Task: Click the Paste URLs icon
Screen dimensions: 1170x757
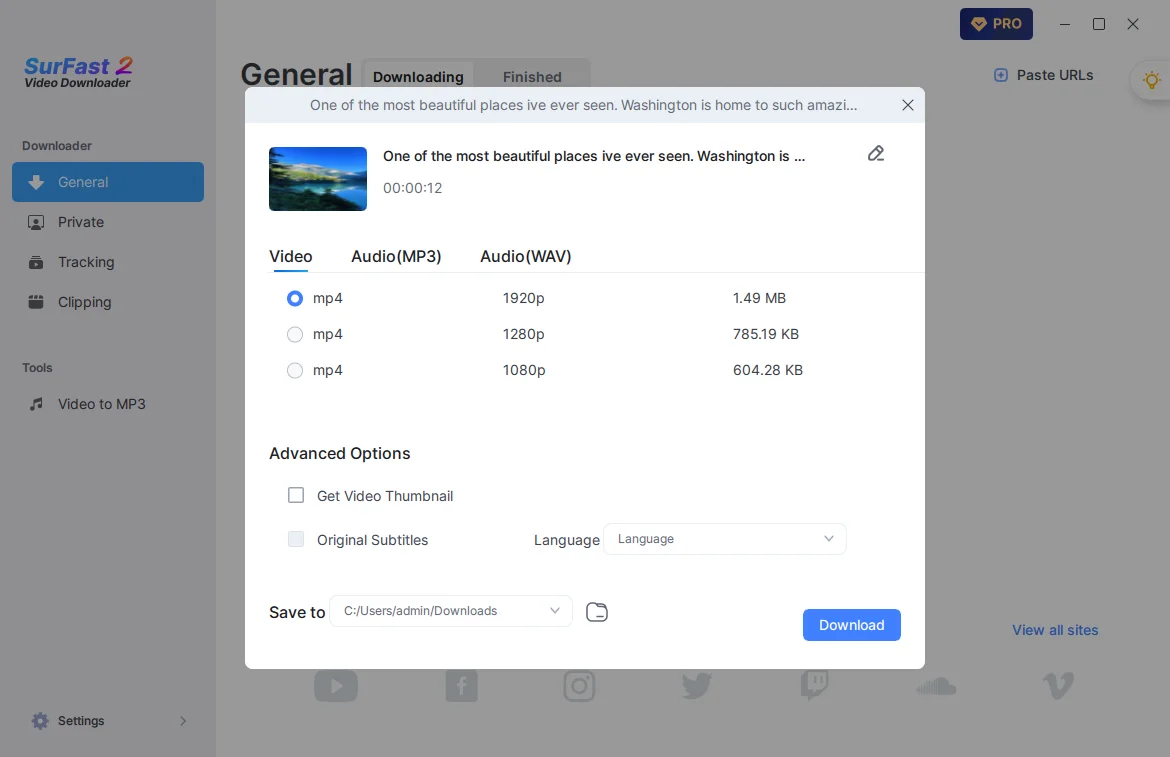Action: point(1000,75)
